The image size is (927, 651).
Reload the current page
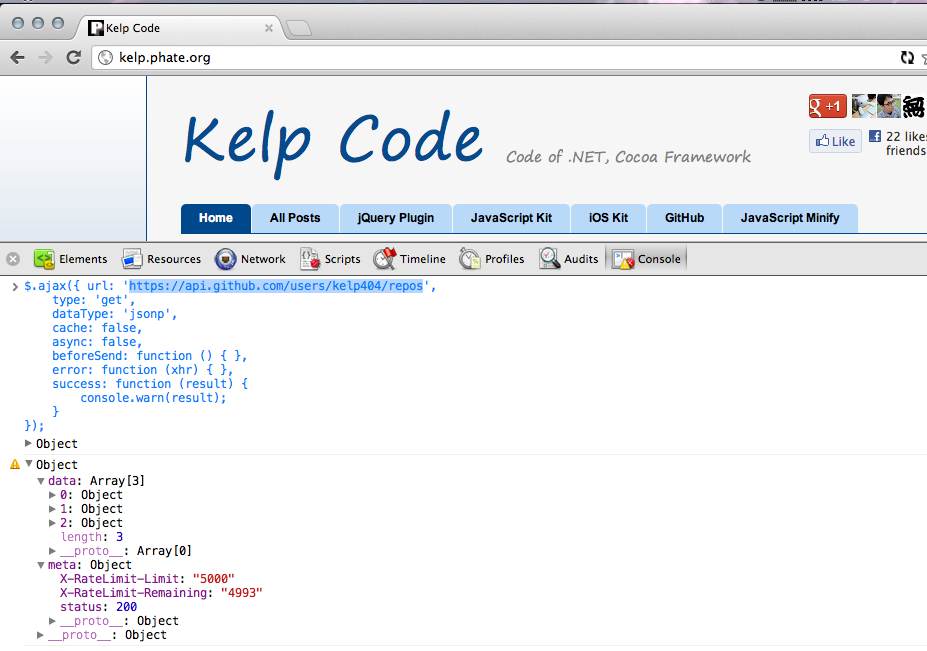pyautogui.click(x=73, y=57)
